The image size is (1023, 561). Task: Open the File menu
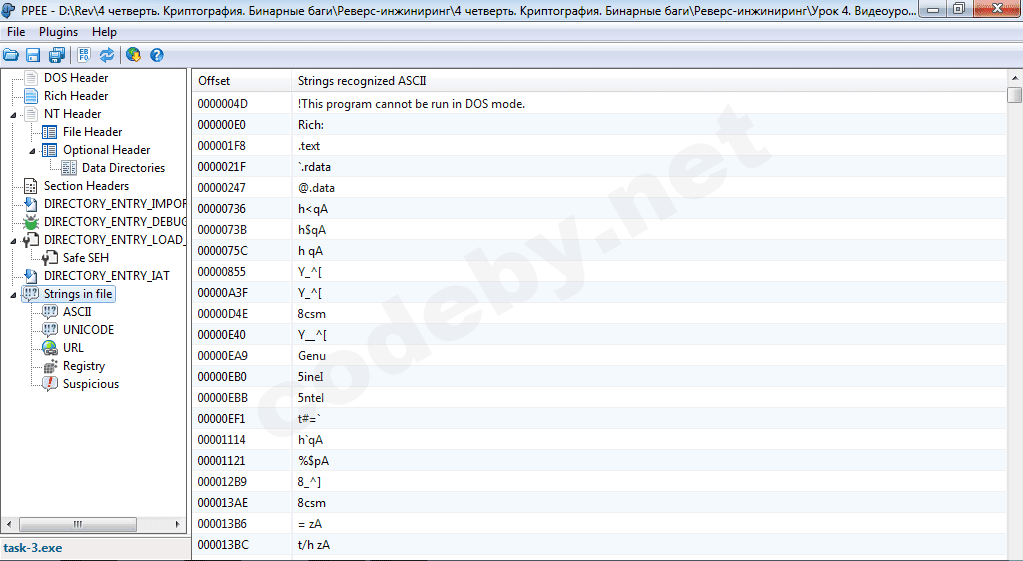coord(16,32)
